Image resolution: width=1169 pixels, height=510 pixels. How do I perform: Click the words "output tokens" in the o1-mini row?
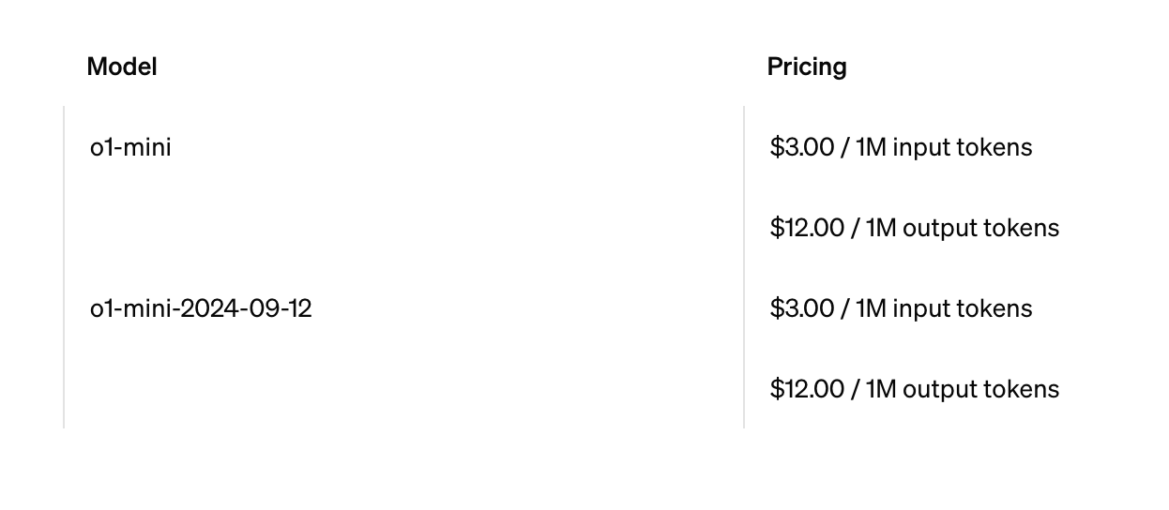click(x=982, y=228)
